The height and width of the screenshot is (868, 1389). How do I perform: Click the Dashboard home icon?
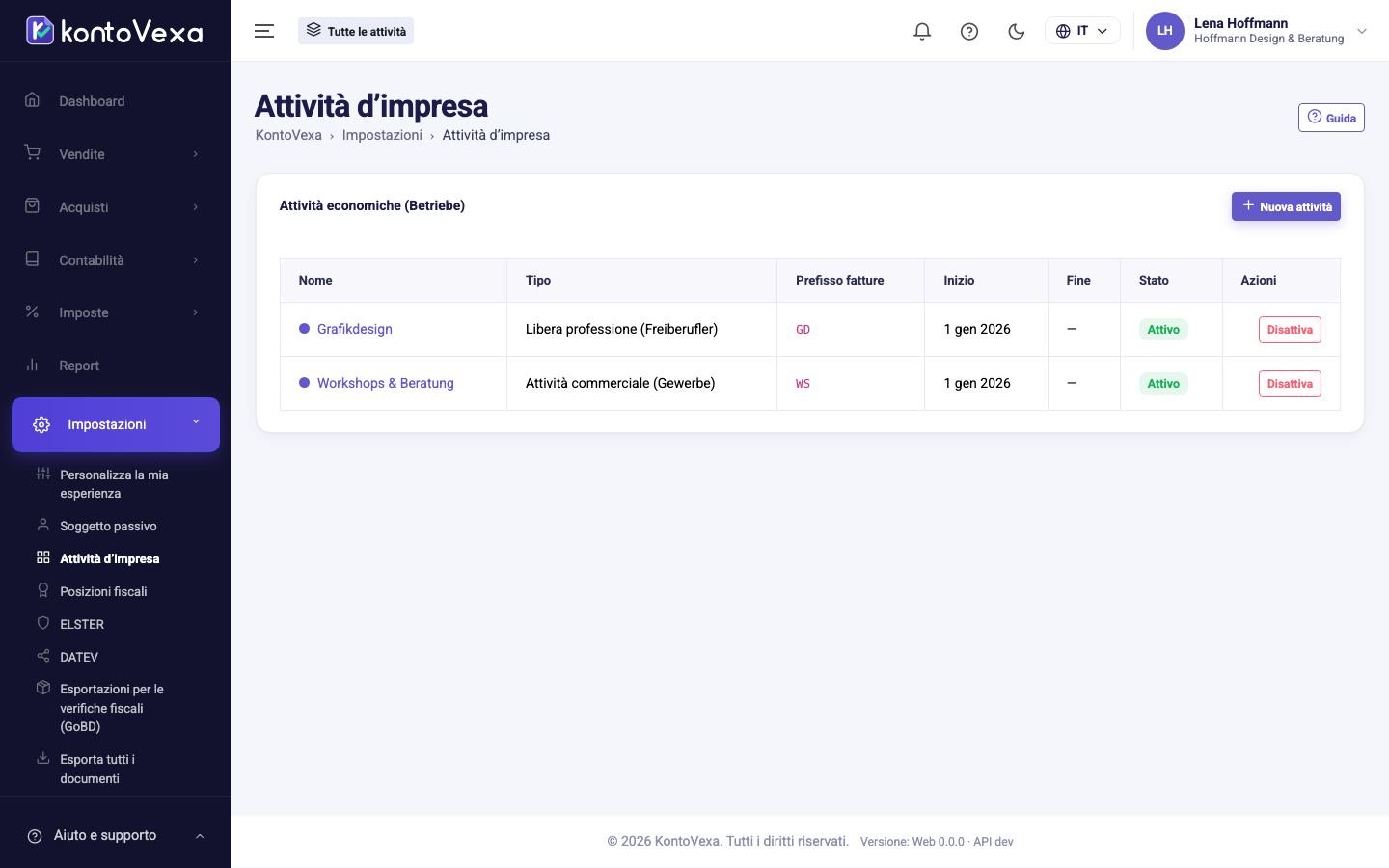tap(32, 99)
